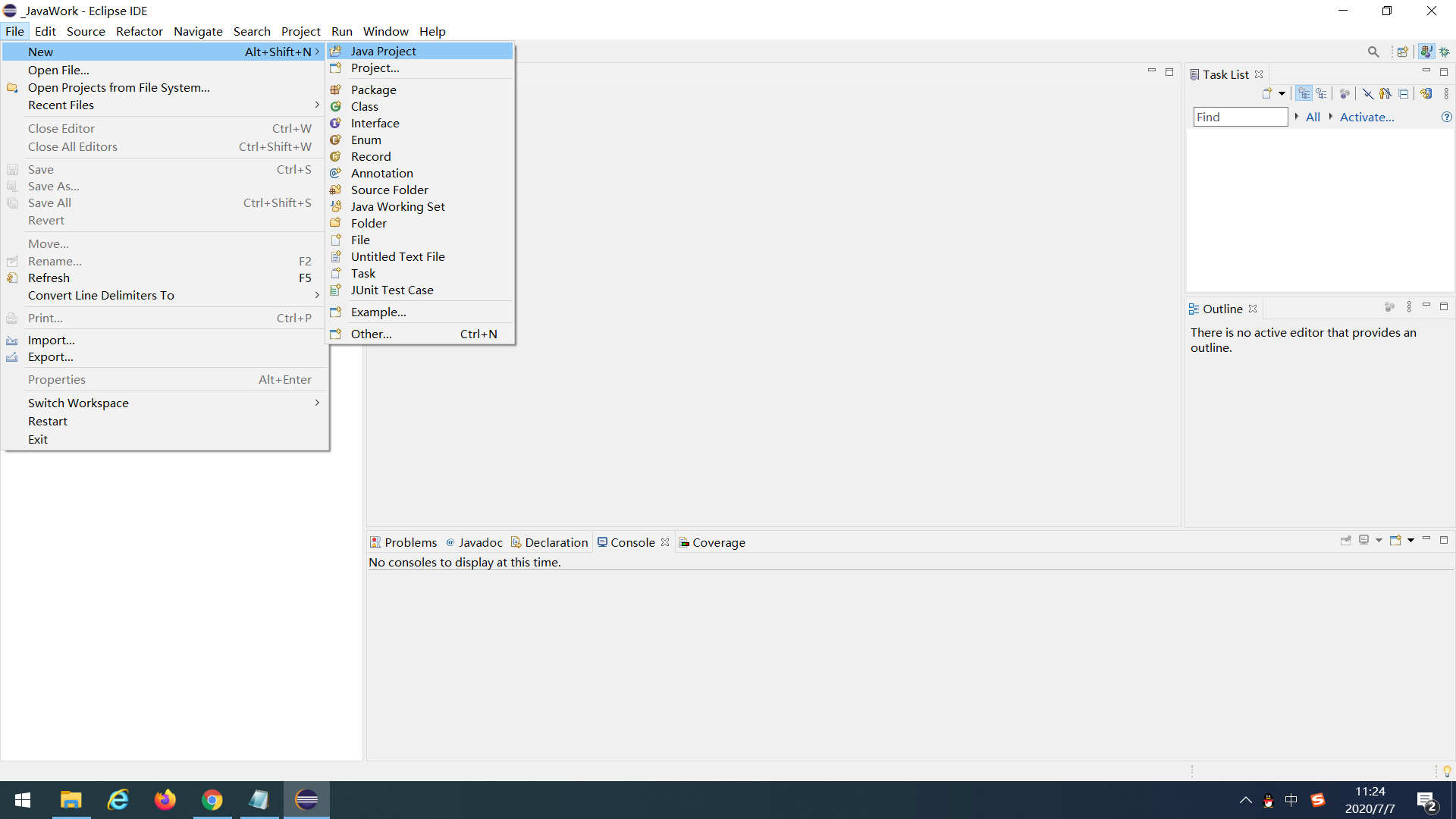Click Pin Console icon
Viewport: 1456px width, 819px height.
1346,540
